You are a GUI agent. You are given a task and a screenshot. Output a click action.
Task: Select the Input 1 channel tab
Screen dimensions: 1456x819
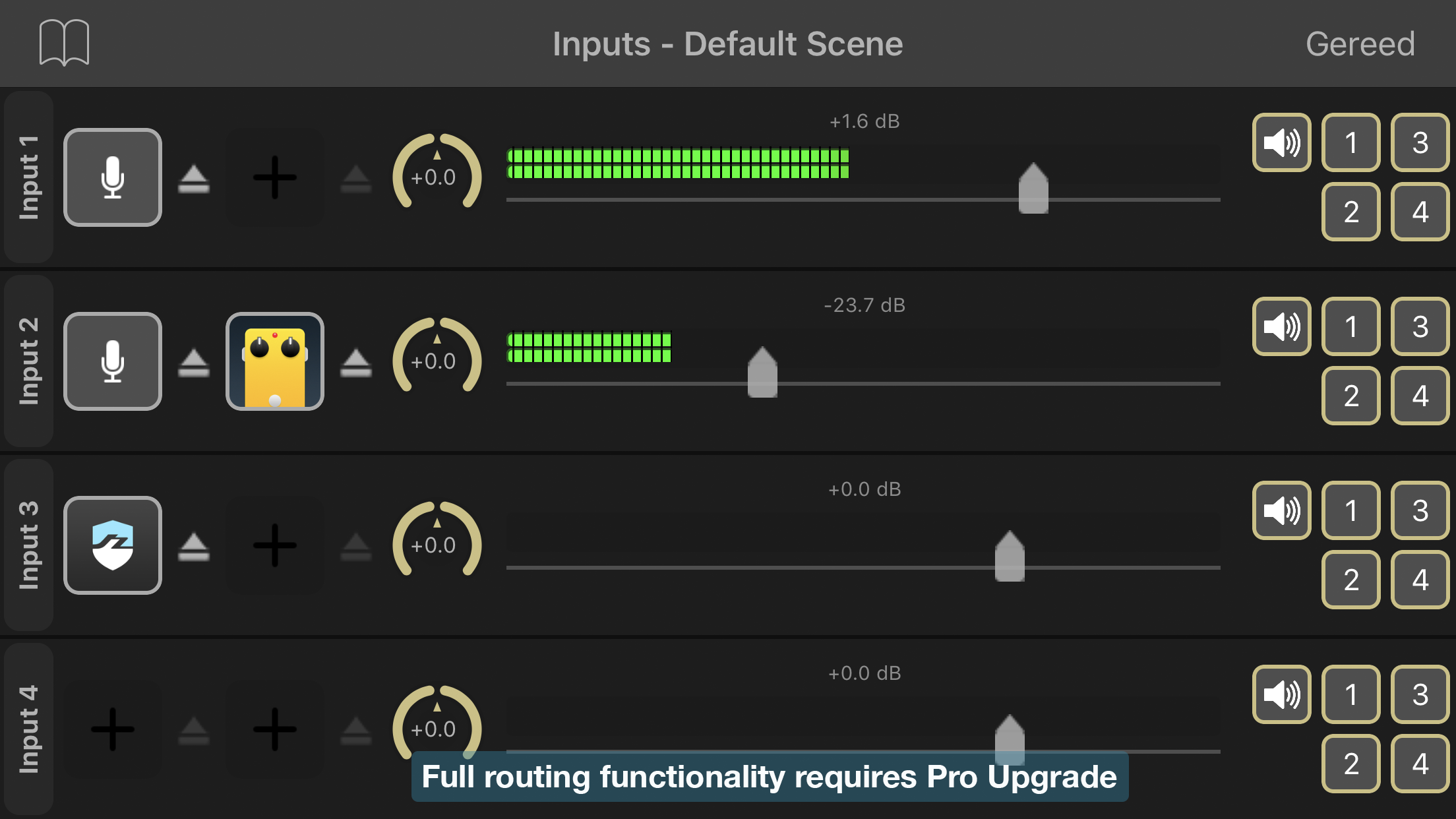[x=29, y=177]
